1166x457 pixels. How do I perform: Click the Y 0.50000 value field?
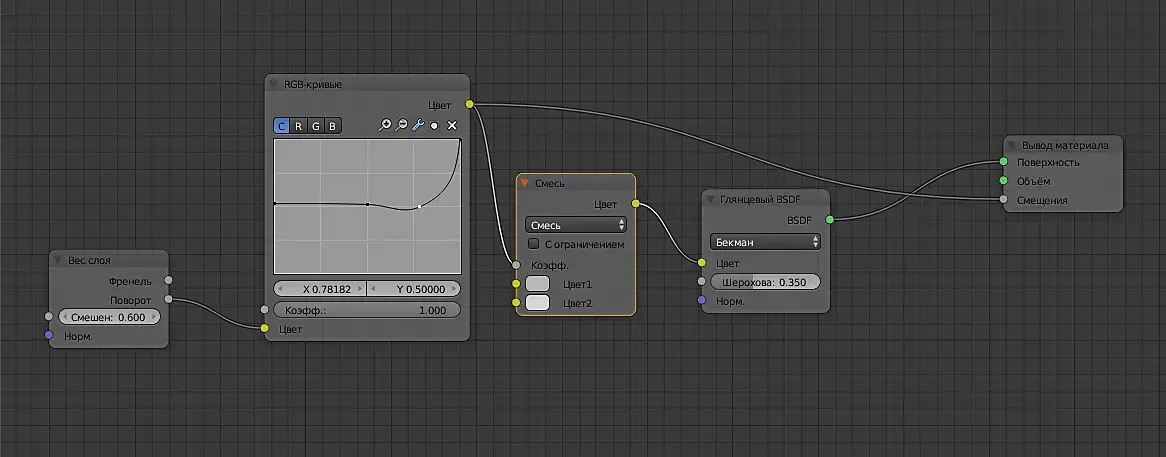click(x=414, y=289)
